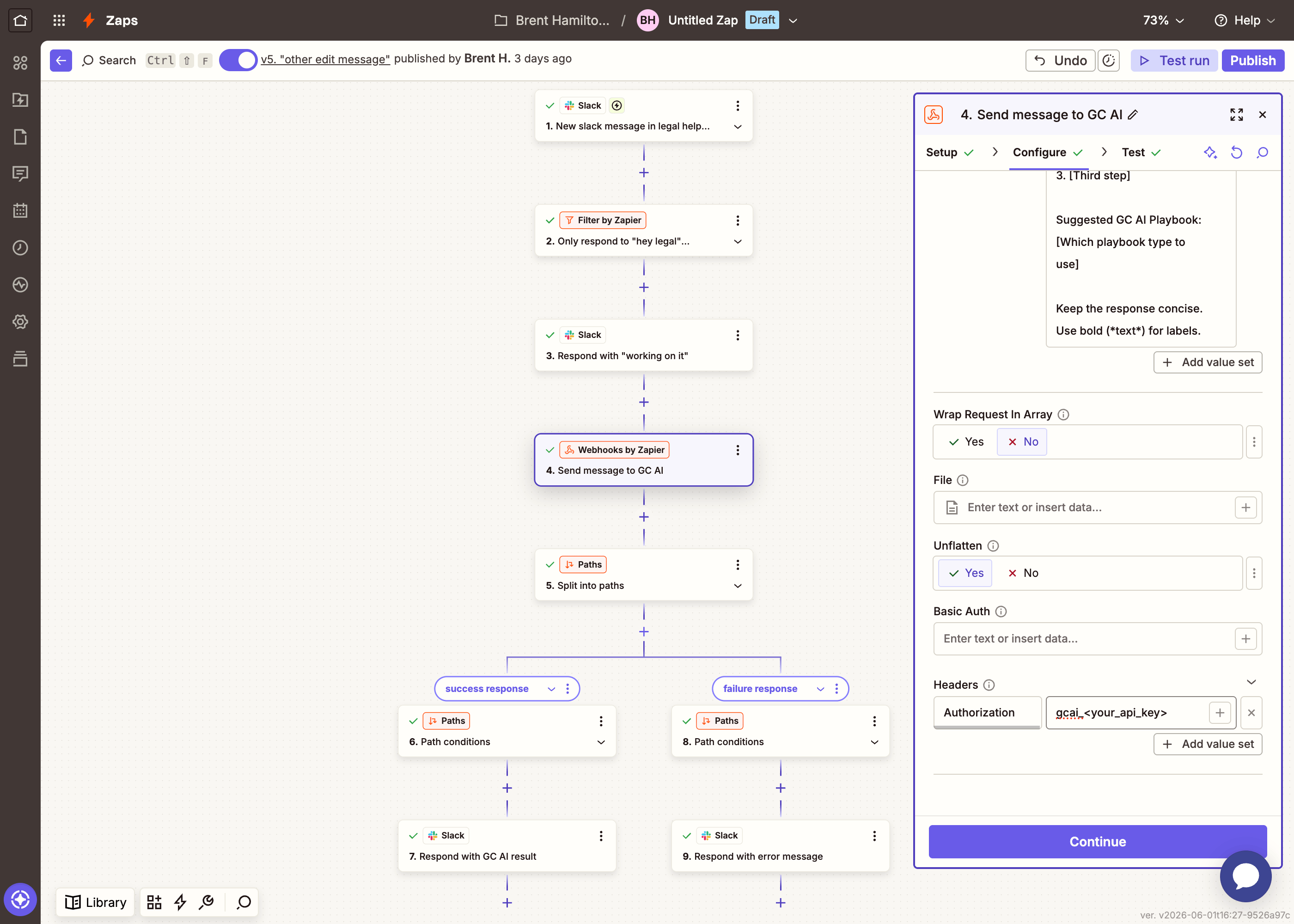Select Yes for Unflatten

965,573
